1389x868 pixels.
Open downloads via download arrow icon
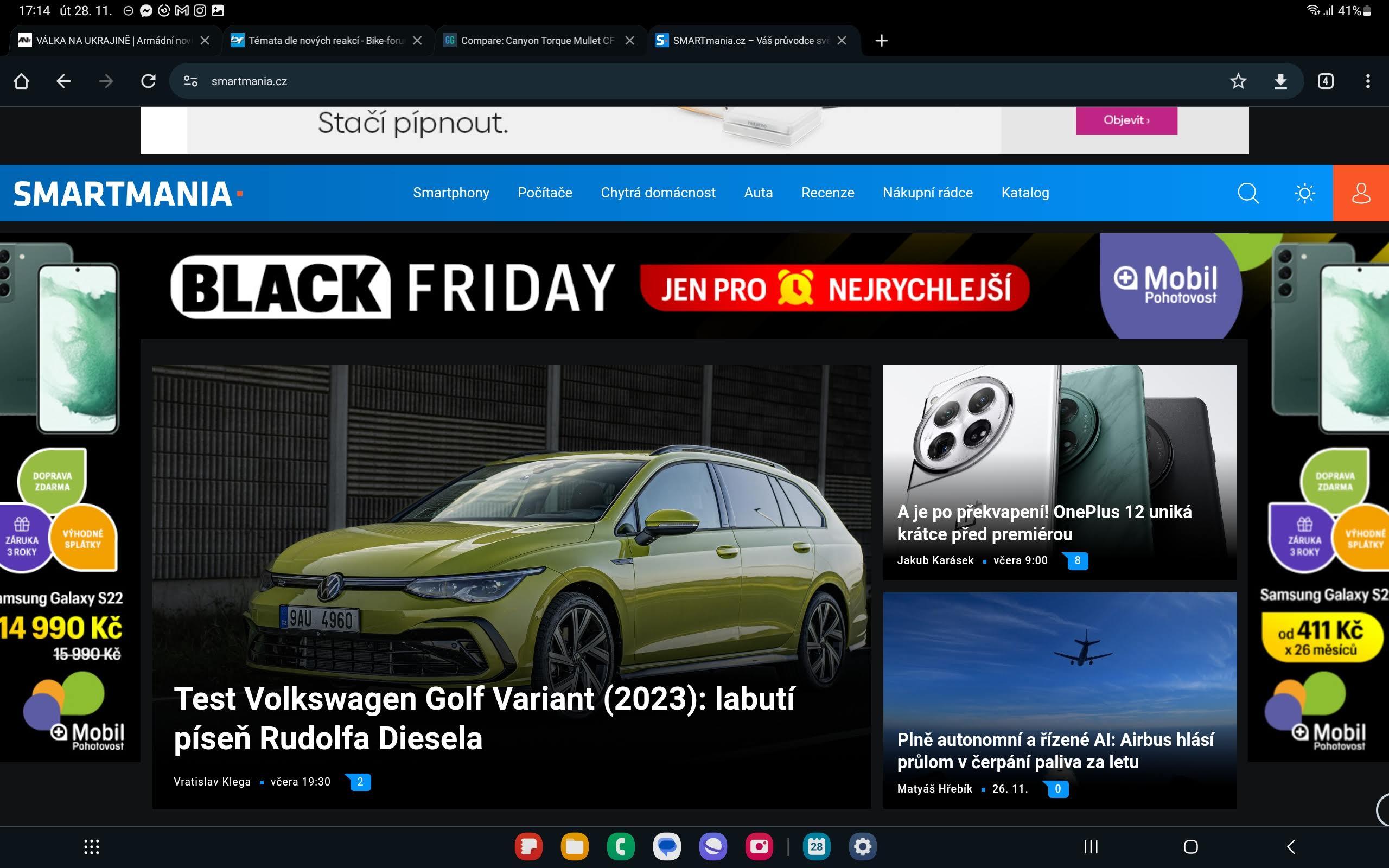coord(1280,81)
